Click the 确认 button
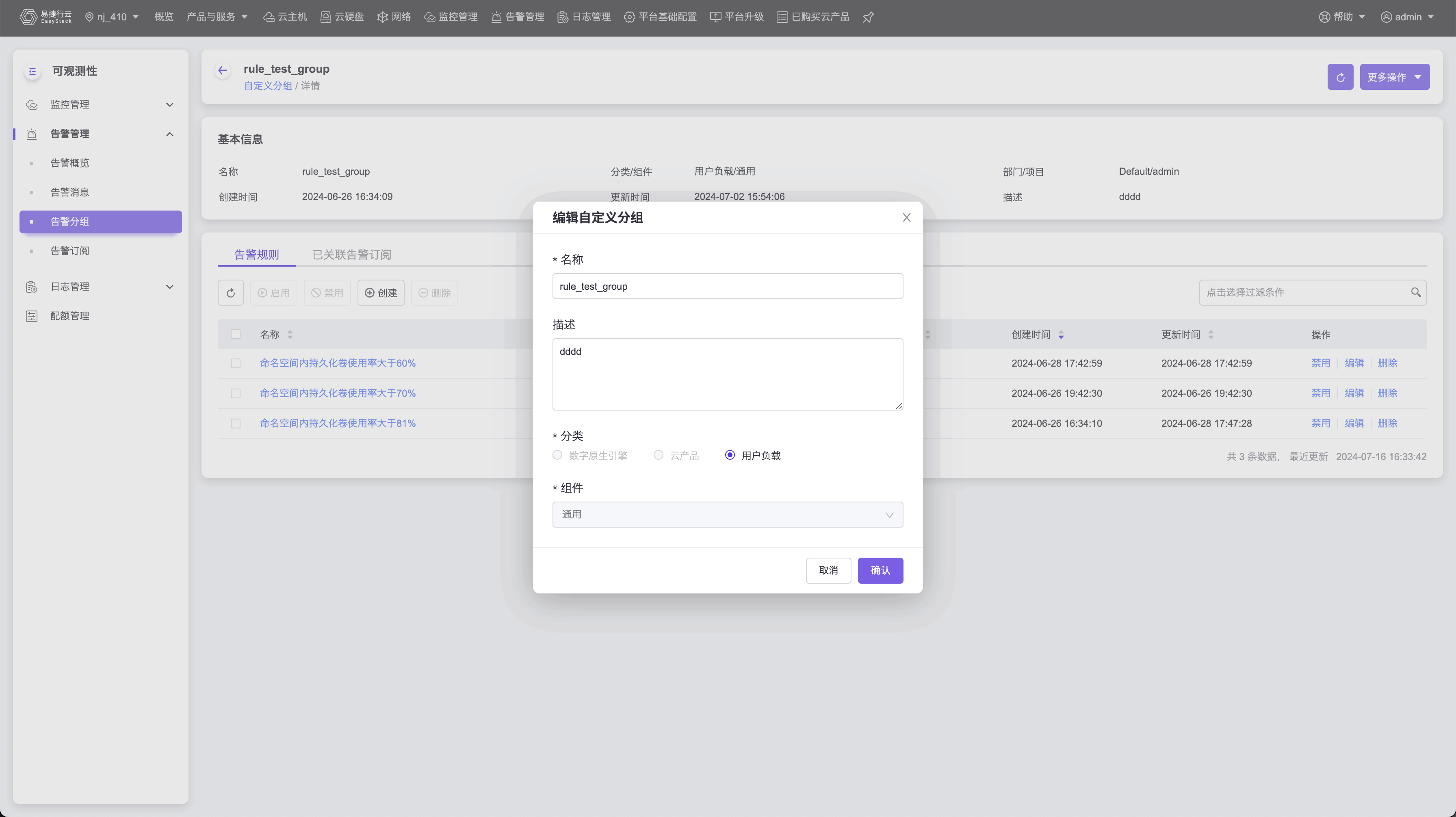The image size is (1456, 817). pos(880,571)
